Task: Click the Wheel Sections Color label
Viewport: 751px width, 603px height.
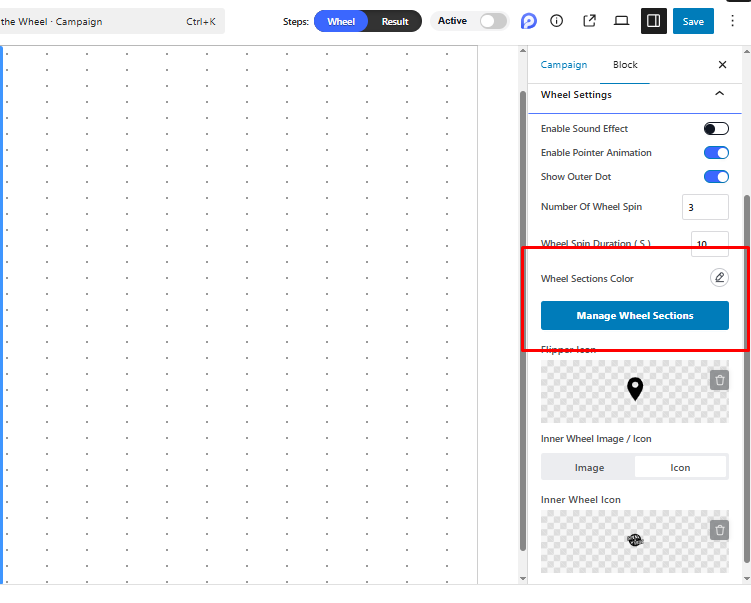Action: [587, 279]
